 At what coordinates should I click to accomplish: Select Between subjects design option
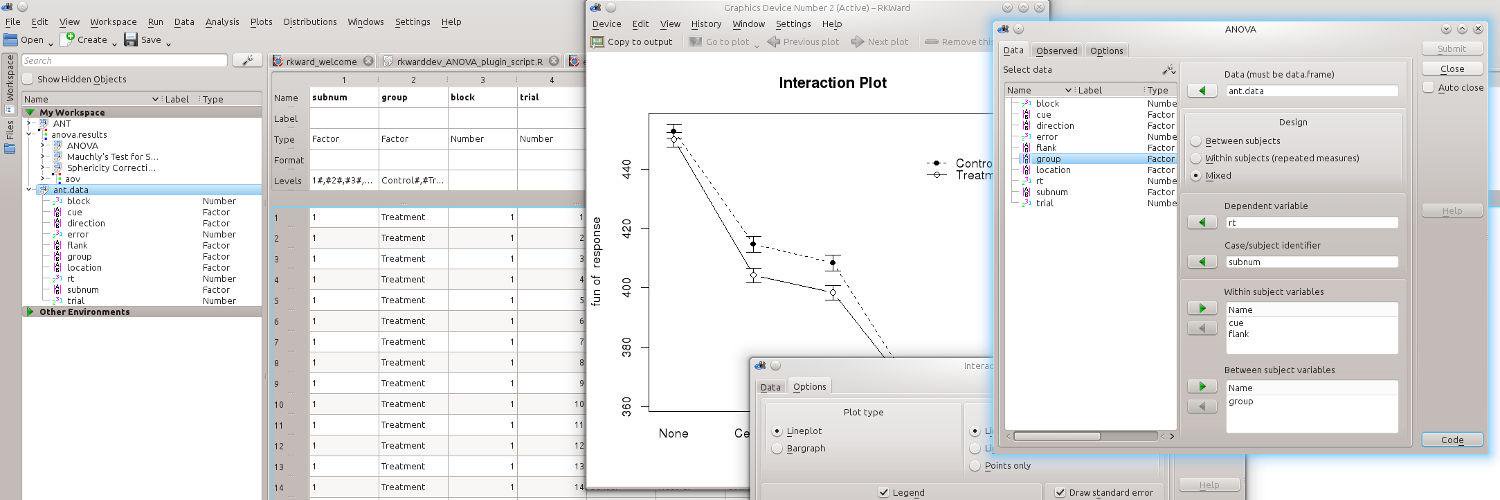[x=1196, y=141]
